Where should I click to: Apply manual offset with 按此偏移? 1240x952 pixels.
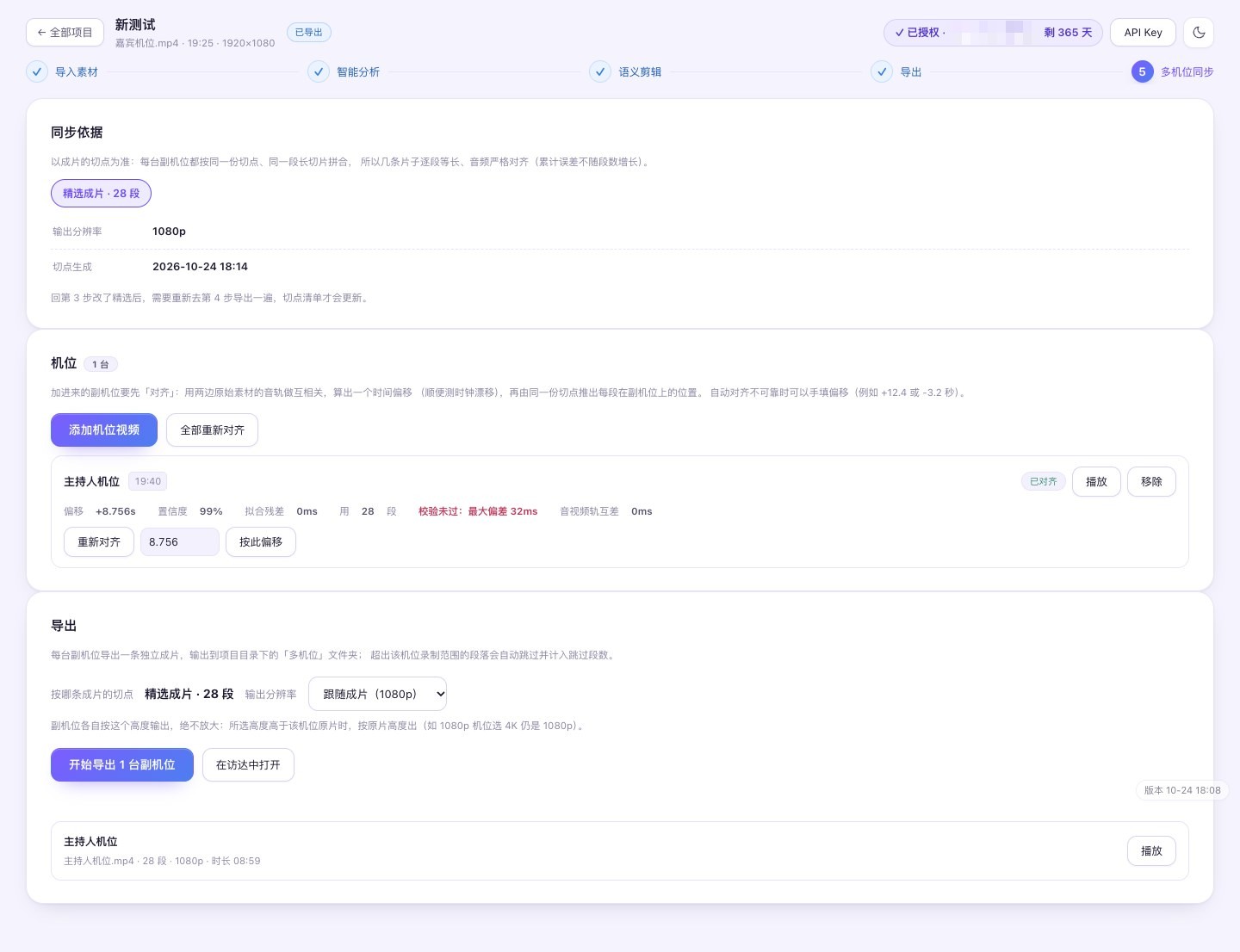(261, 542)
